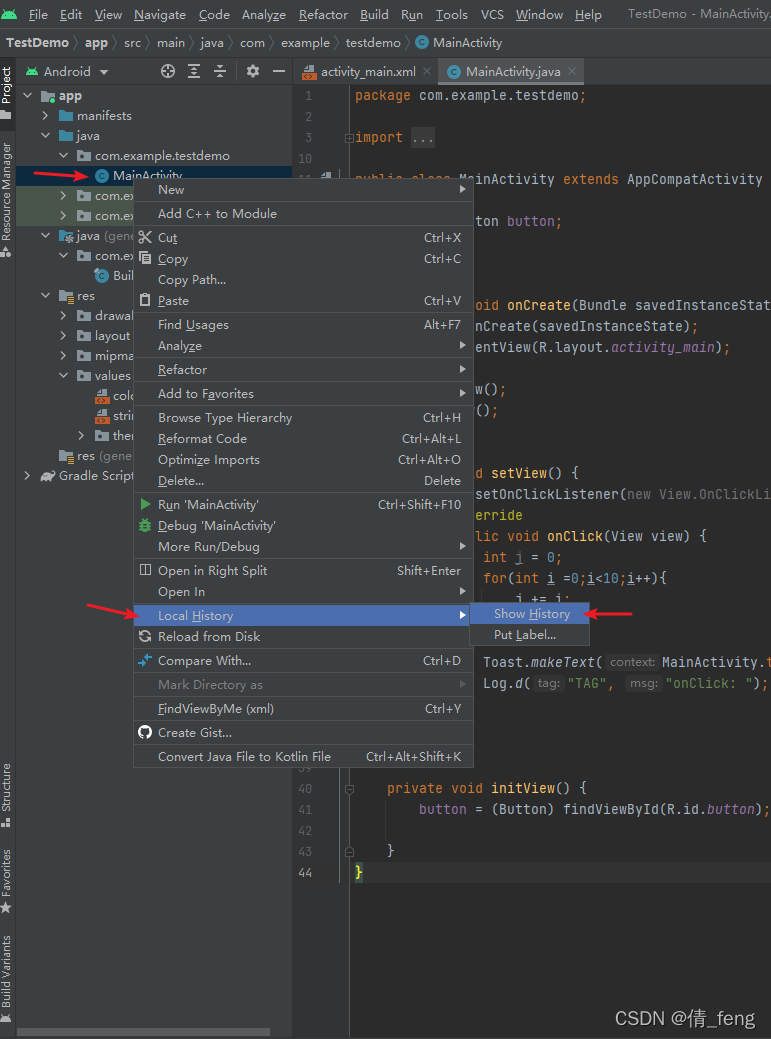Viewport: 771px width, 1039px height.
Task: Open the Favorites side tab
Action: [x=7, y=881]
